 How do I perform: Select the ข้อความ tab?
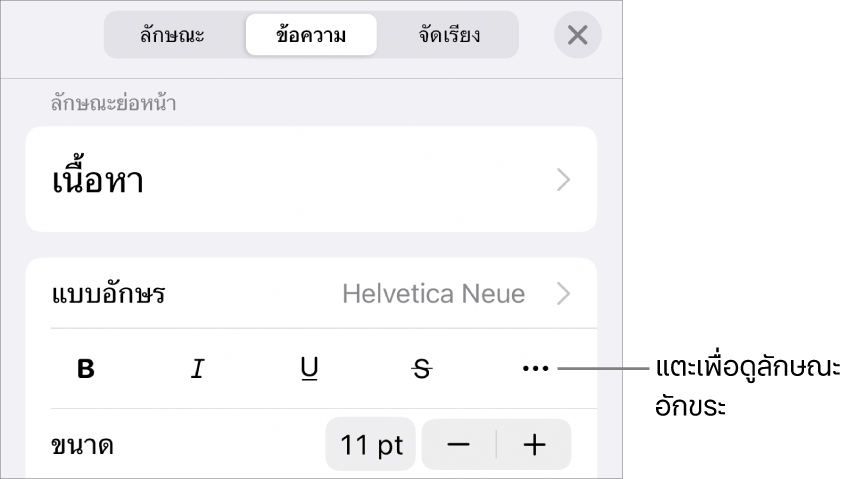pos(311,36)
